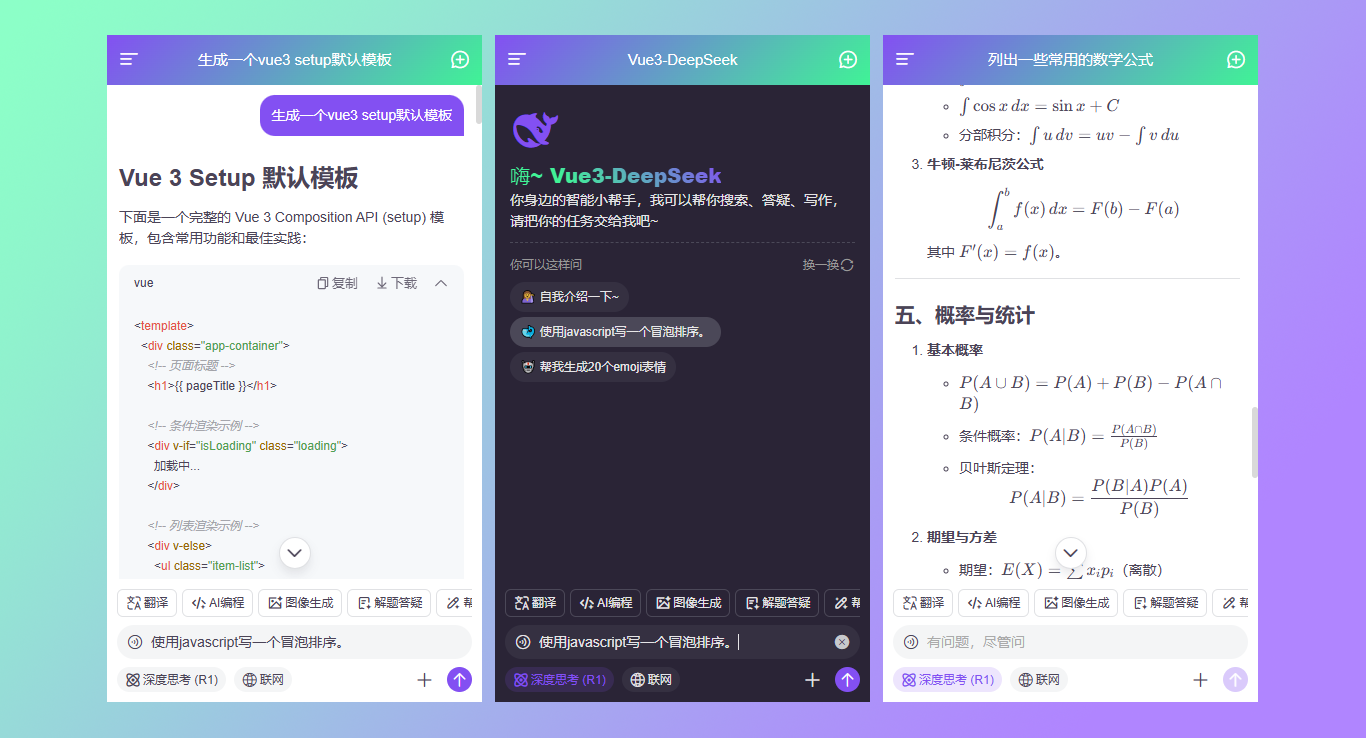Viewport: 1366px width, 738px height.
Task: Jump to bottom with arrow in left panel
Action: (x=295, y=552)
